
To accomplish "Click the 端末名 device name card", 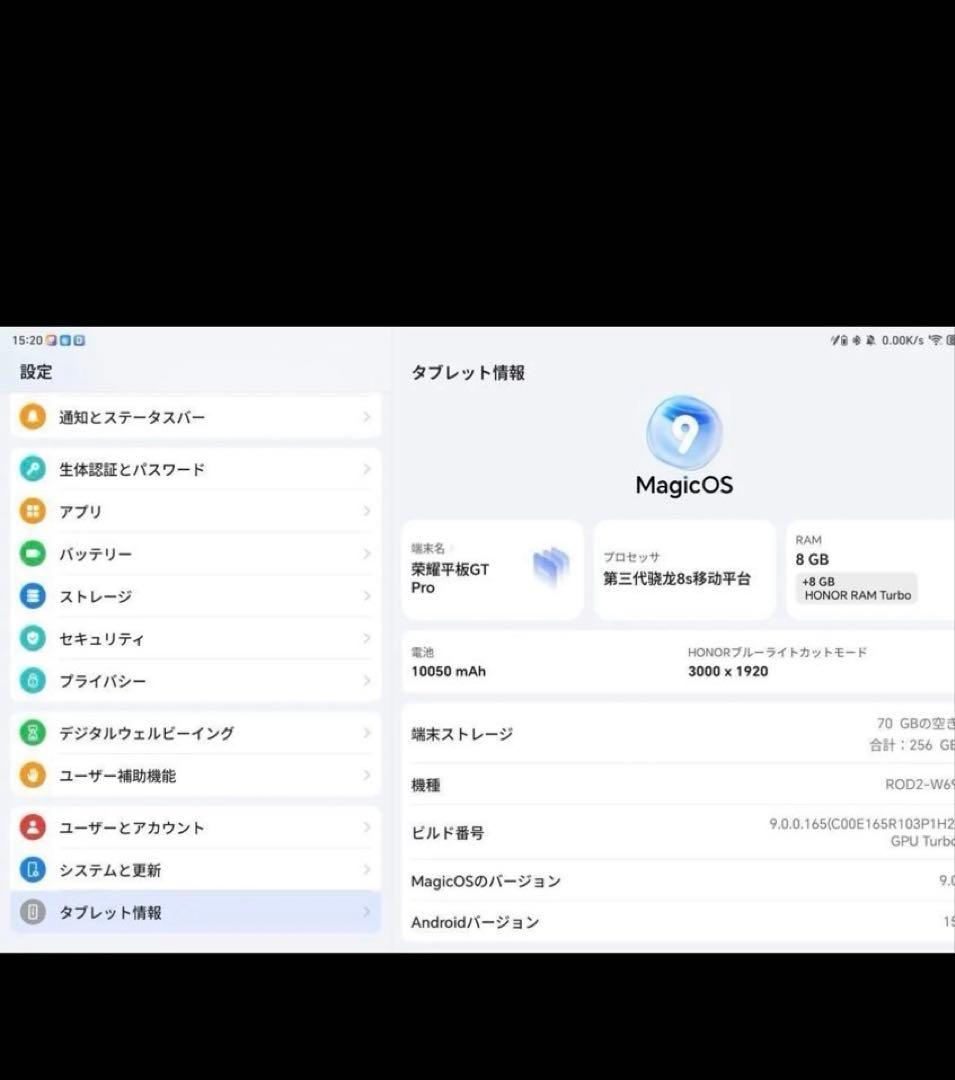I will point(492,570).
